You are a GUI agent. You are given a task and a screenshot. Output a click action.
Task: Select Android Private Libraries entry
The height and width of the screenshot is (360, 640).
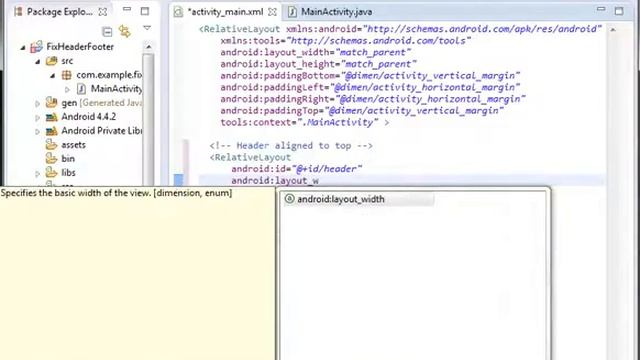tap(102, 131)
